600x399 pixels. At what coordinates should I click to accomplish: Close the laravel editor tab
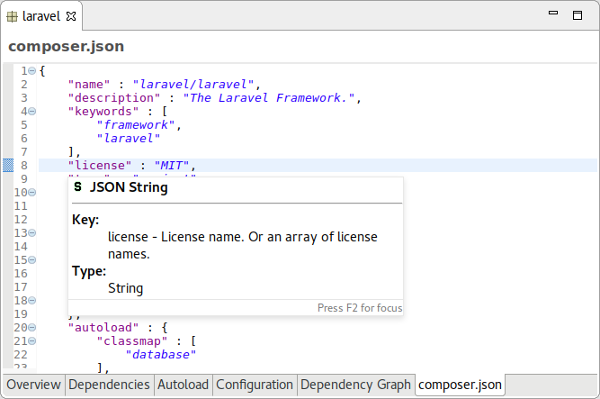(x=71, y=16)
